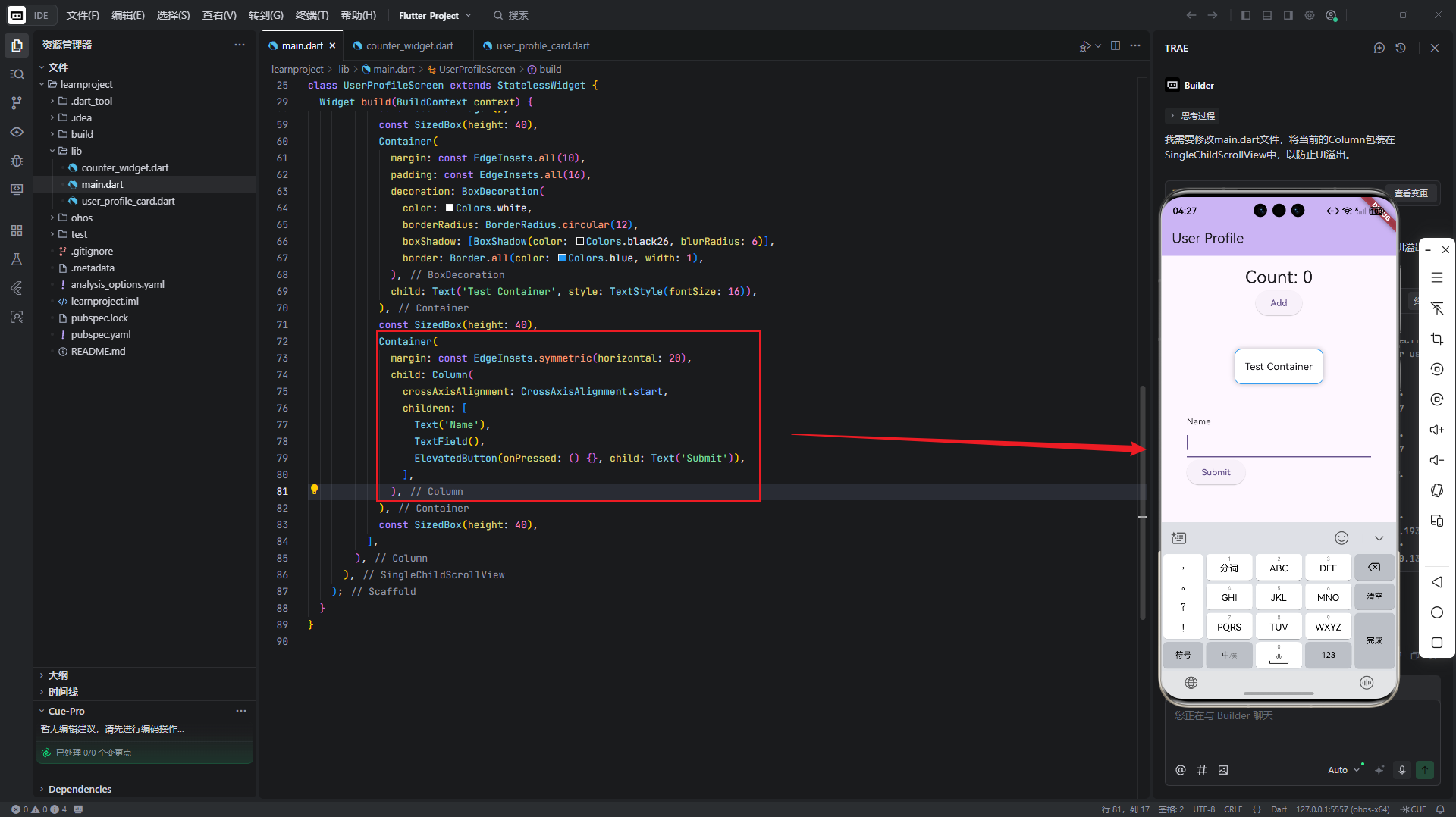This screenshot has width=1456, height=817.
Task: Click the Name text field in phone preview
Action: [1279, 443]
